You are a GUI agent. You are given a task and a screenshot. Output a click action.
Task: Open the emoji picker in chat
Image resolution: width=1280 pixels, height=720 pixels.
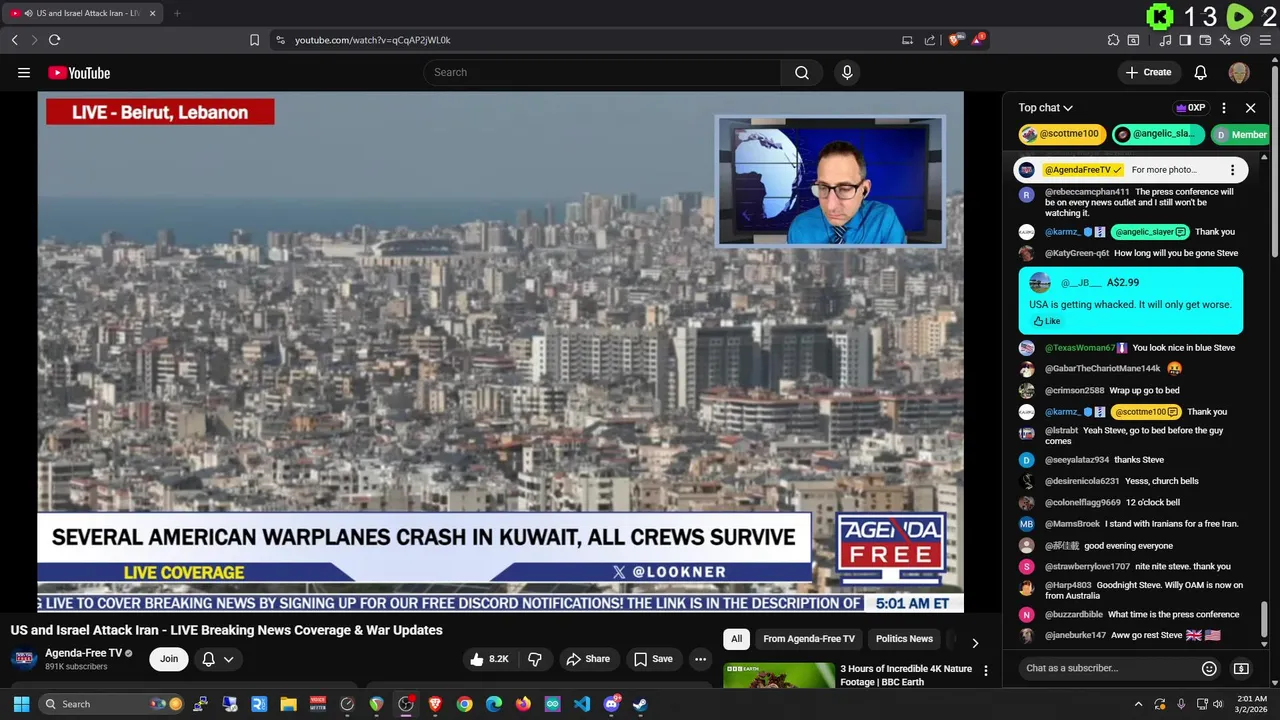tap(1209, 668)
